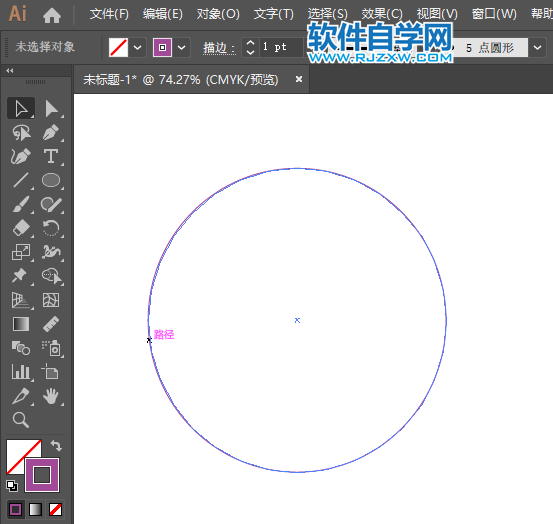The image size is (553, 524).
Task: Select the Pen tool
Action: (51, 132)
